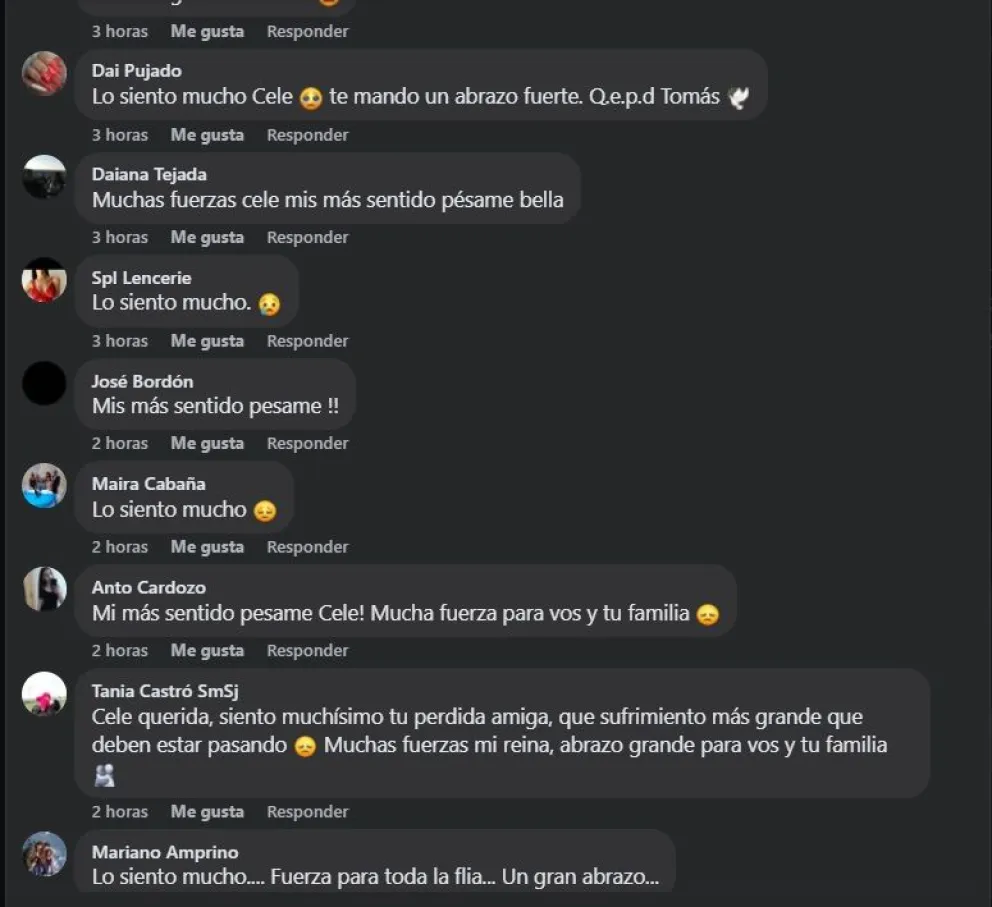This screenshot has height=907, width=992.
Task: Reply to Anto Cardozo's comment
Action: (307, 651)
